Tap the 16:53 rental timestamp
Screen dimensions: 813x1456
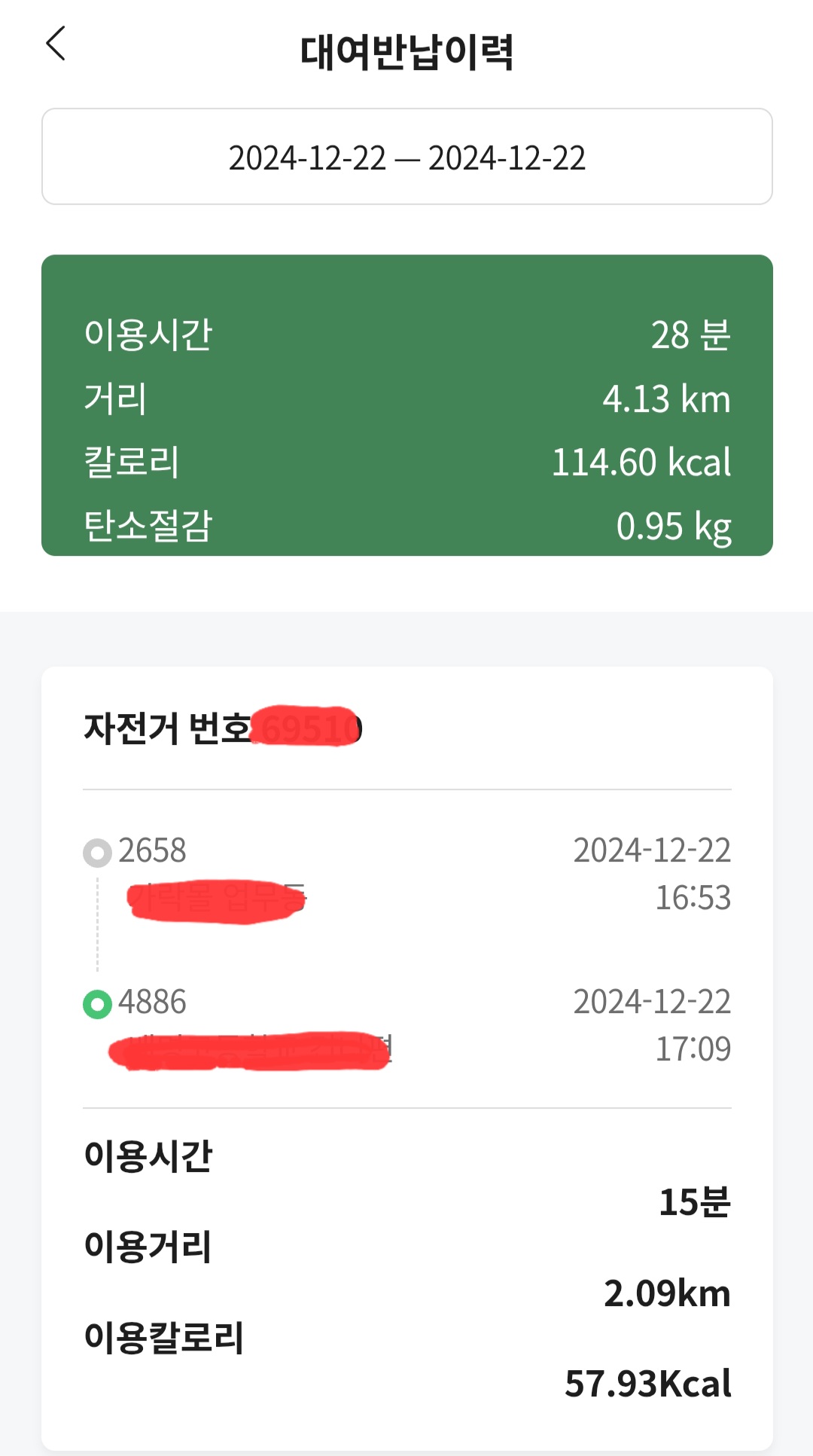(693, 898)
